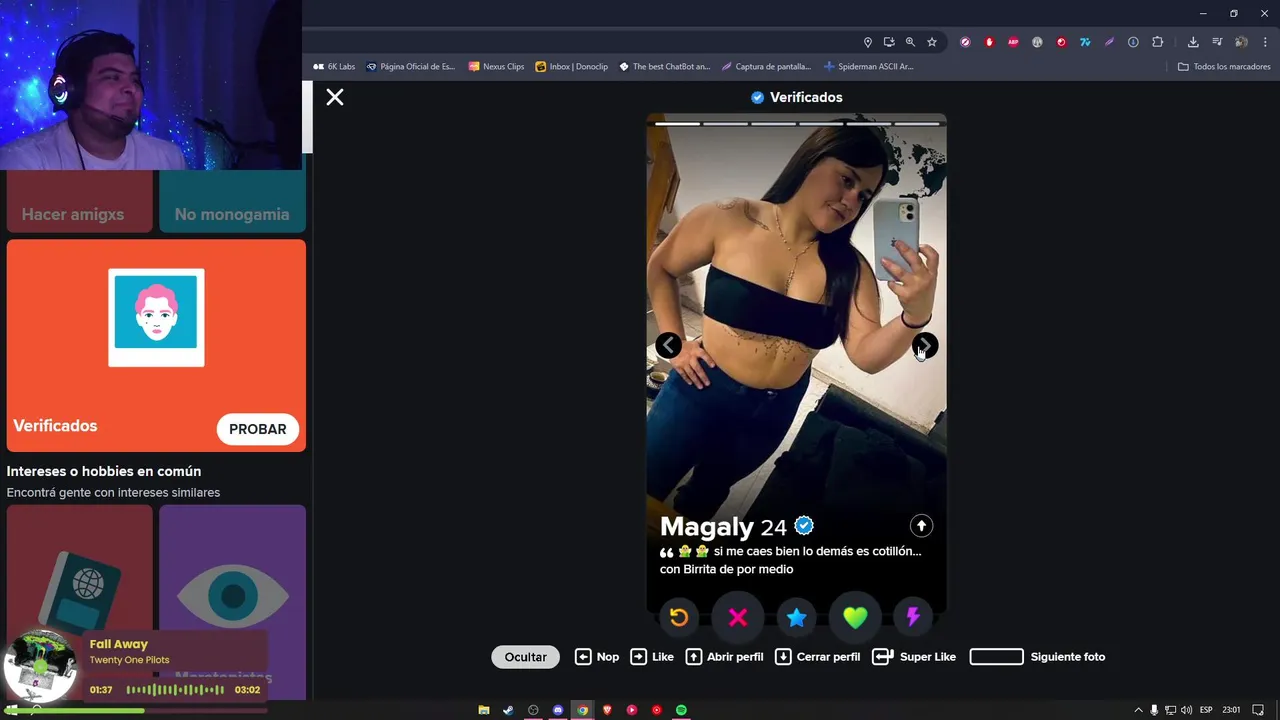Open the Captura de pantalla bookmark
This screenshot has width=1280, height=720.
766,67
